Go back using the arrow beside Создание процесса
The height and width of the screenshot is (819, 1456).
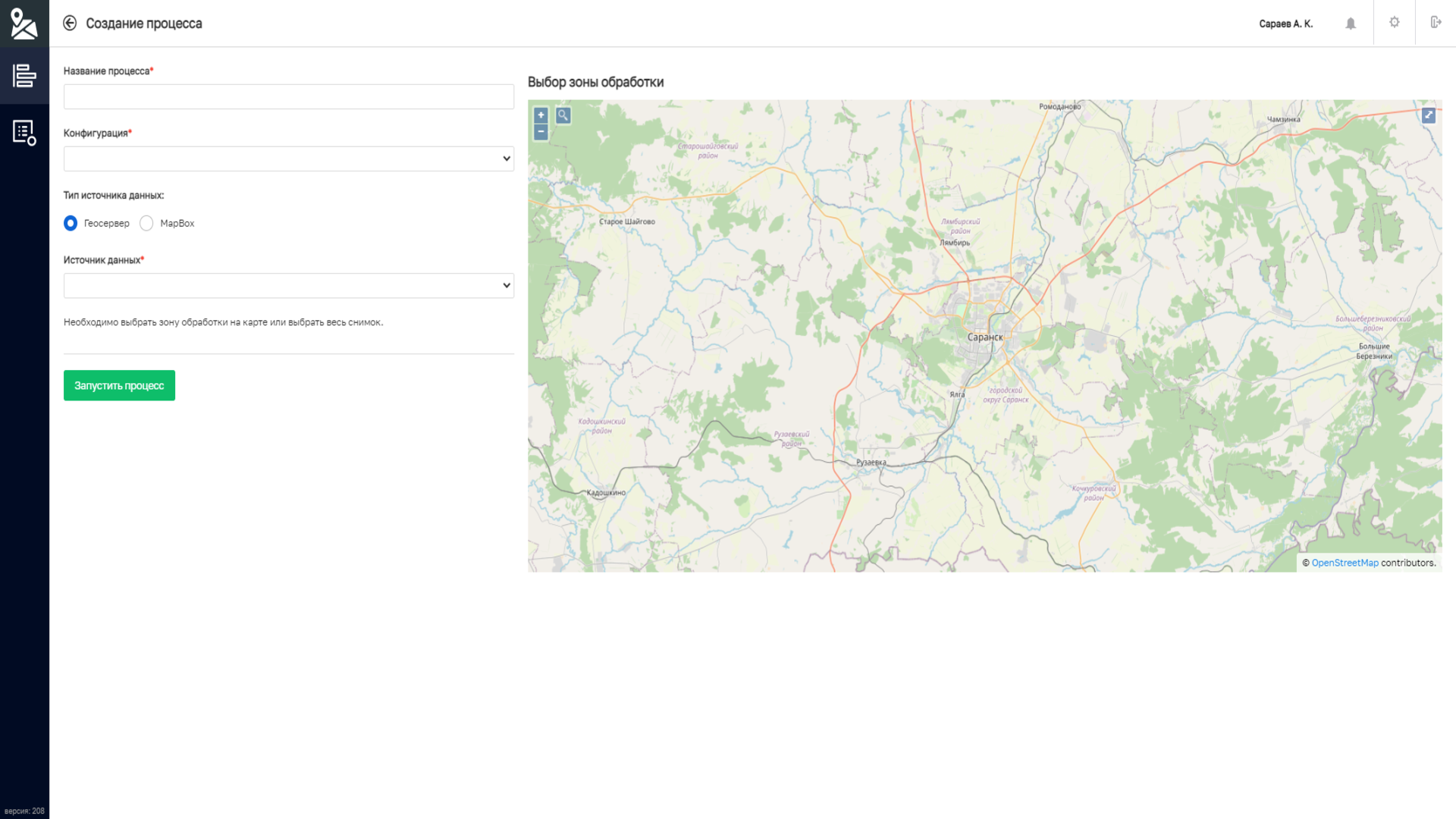pyautogui.click(x=70, y=24)
